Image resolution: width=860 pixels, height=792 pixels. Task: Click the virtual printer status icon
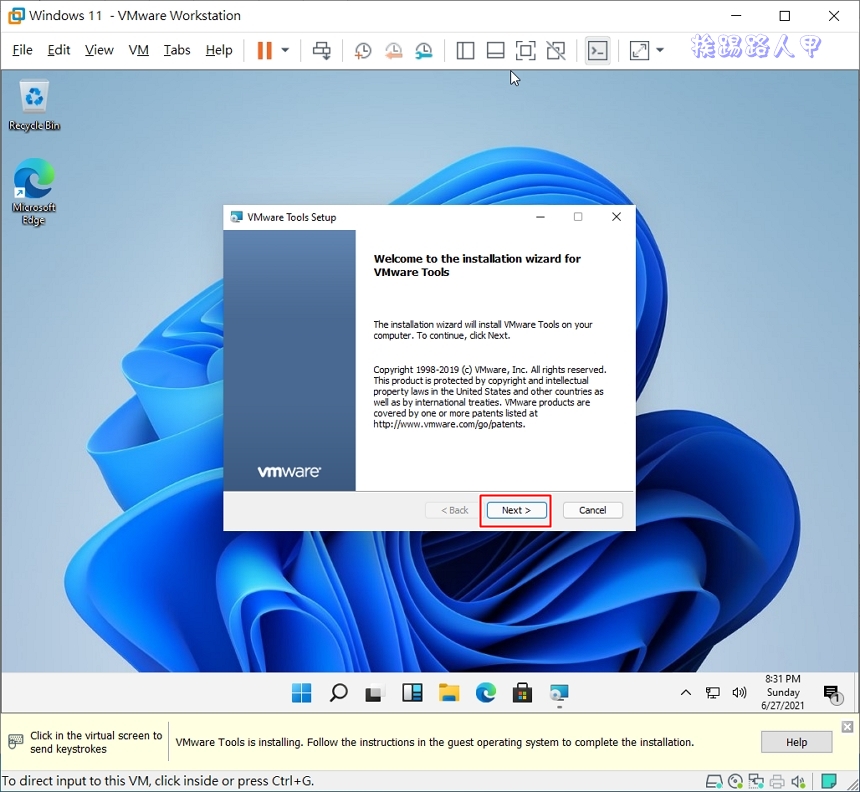[777, 781]
